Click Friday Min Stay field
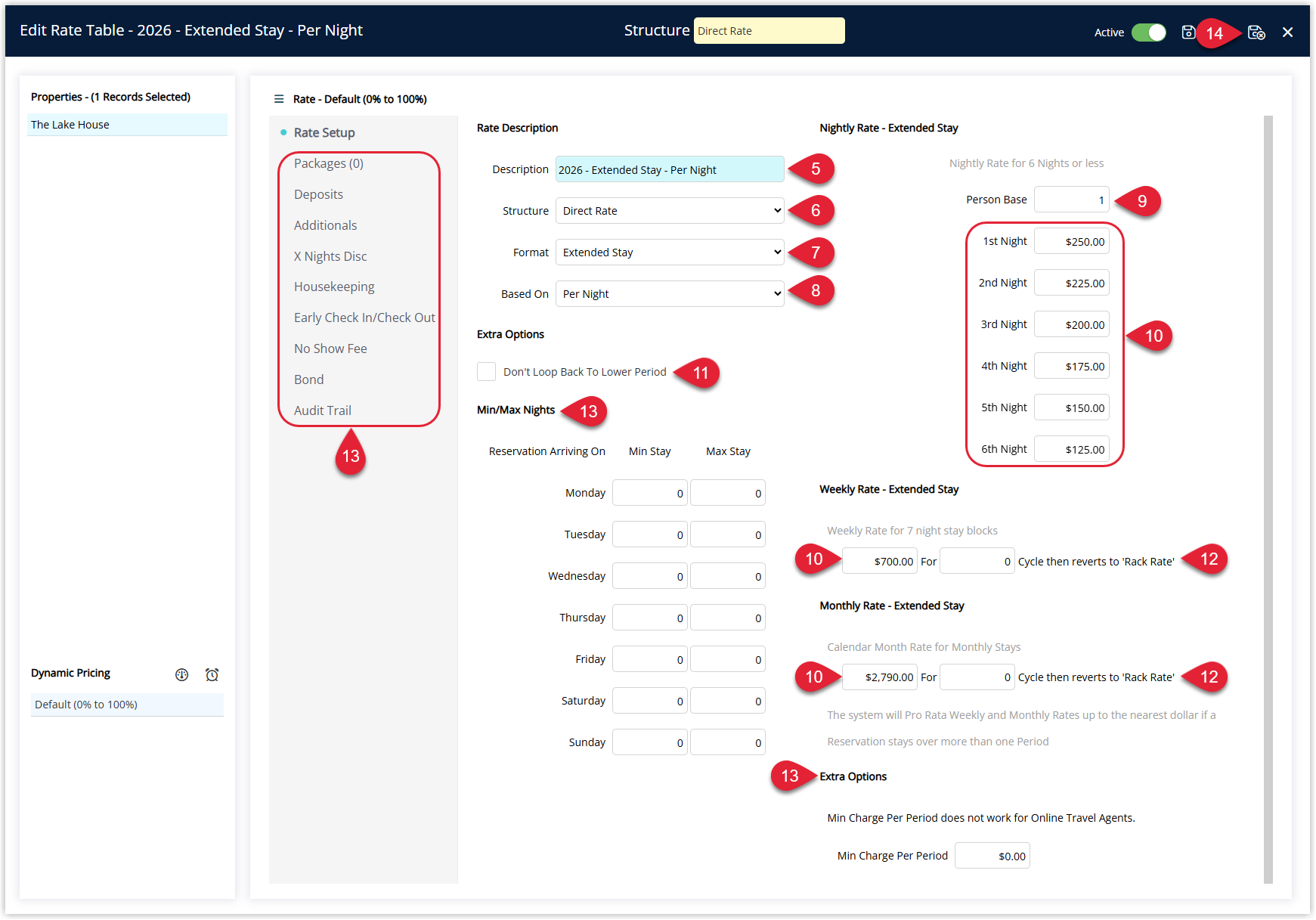This screenshot has width=1316, height=920. point(650,659)
